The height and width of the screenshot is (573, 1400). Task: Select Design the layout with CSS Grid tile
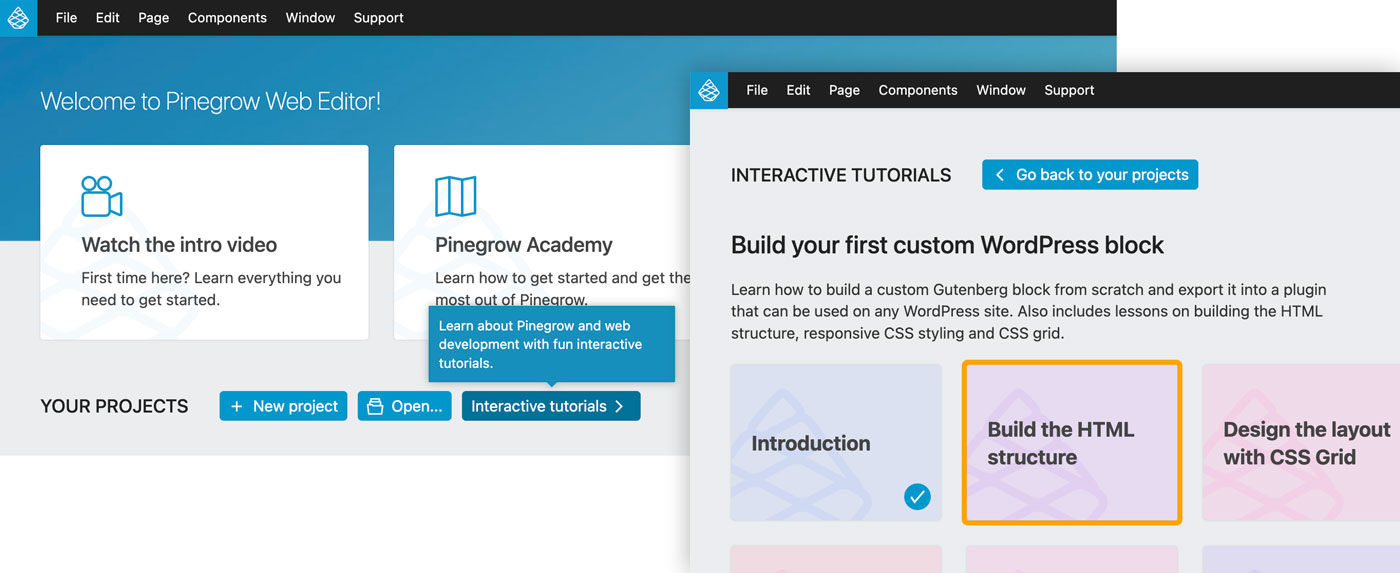coord(1301,442)
